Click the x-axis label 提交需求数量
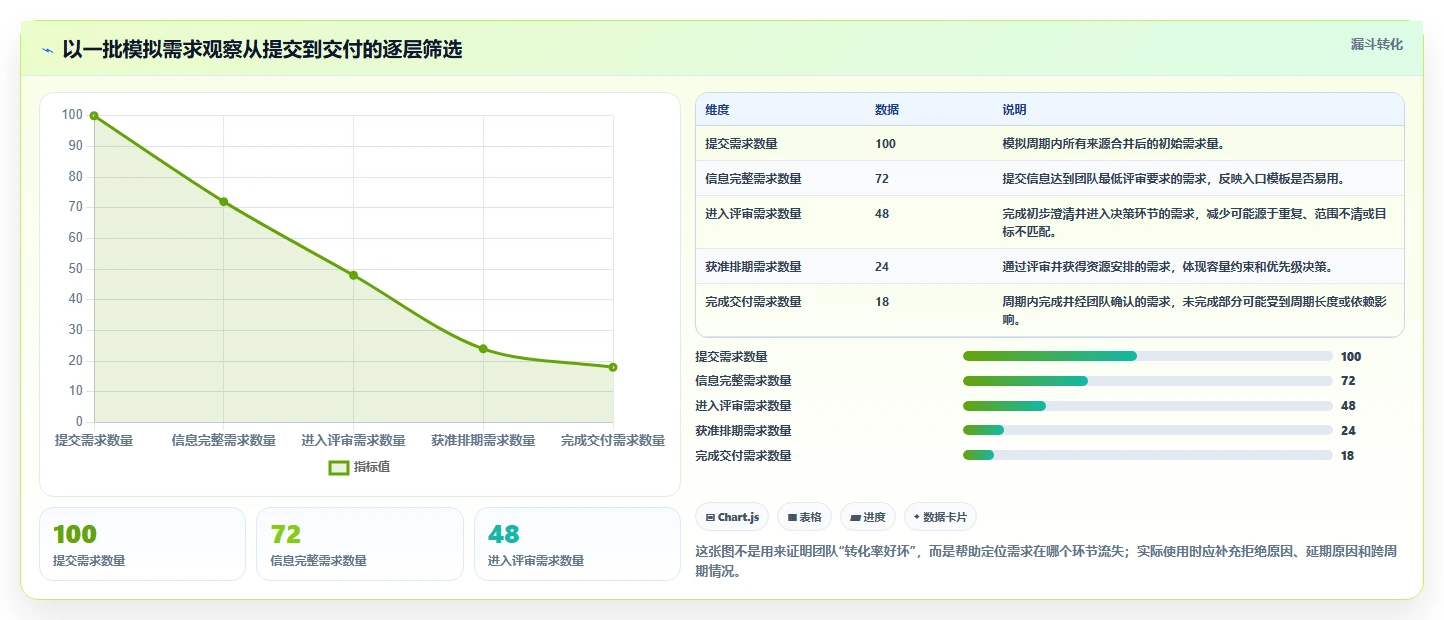This screenshot has height=620, width=1444. (94, 441)
